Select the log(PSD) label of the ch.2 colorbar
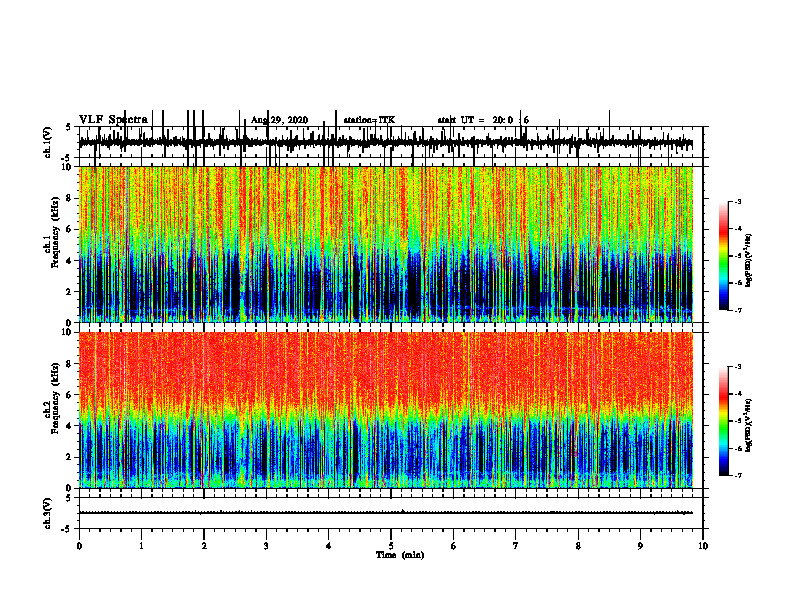 [748, 425]
